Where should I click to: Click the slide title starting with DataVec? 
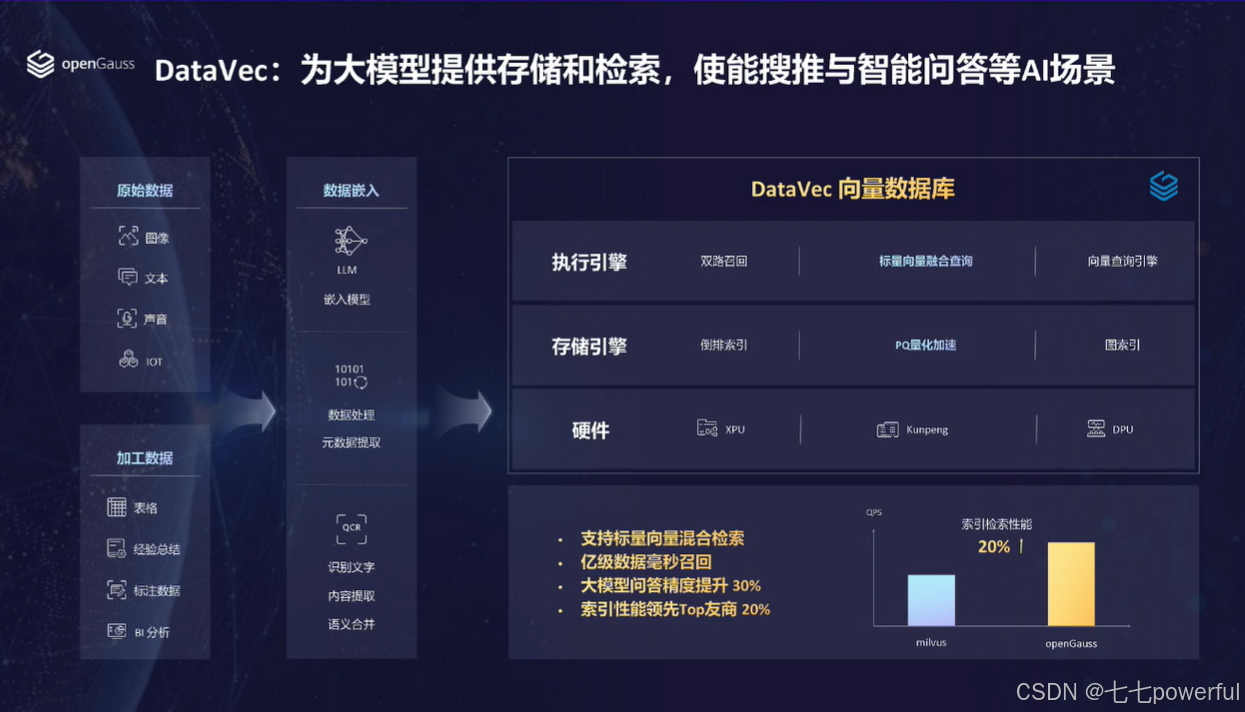634,71
